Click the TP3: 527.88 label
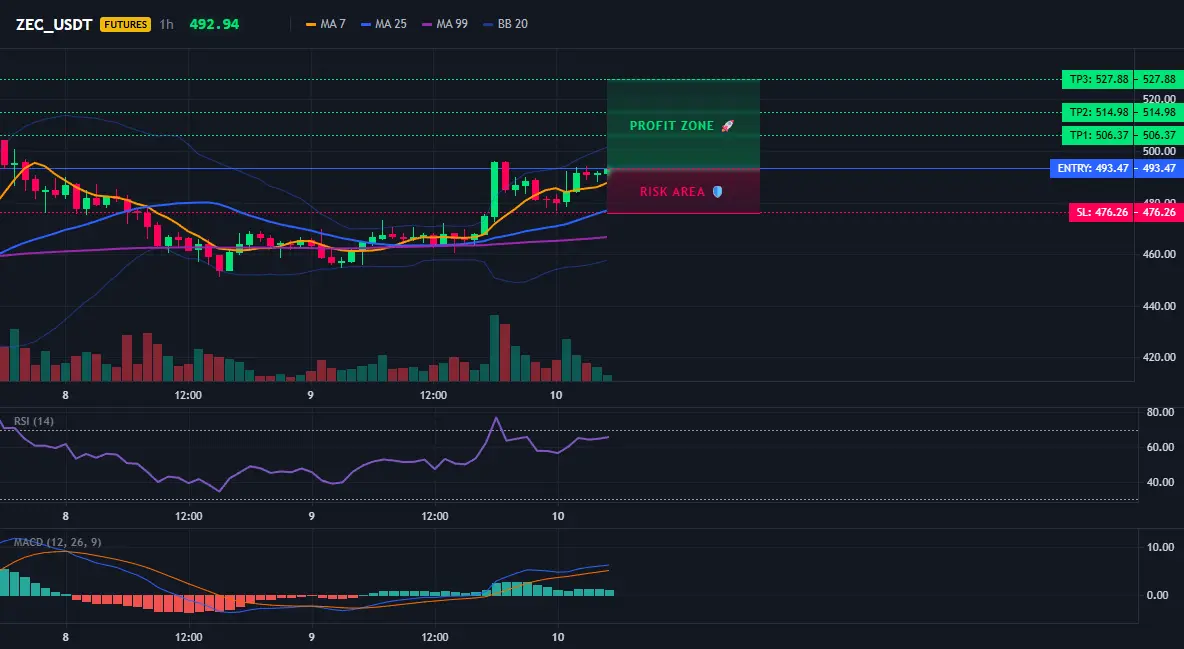 [1097, 79]
